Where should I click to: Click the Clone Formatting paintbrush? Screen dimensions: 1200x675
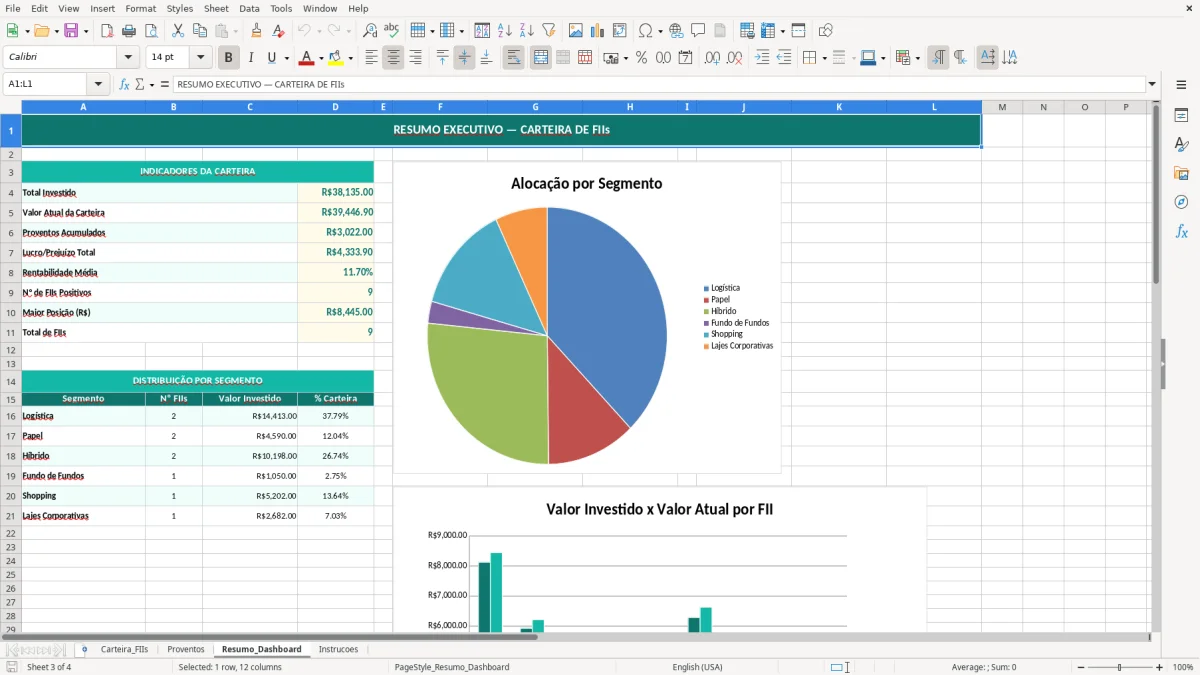pyautogui.click(x=256, y=31)
